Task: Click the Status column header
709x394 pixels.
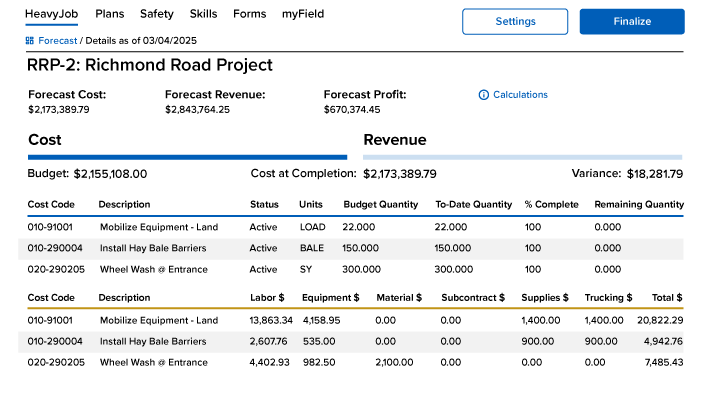Action: click(x=265, y=204)
